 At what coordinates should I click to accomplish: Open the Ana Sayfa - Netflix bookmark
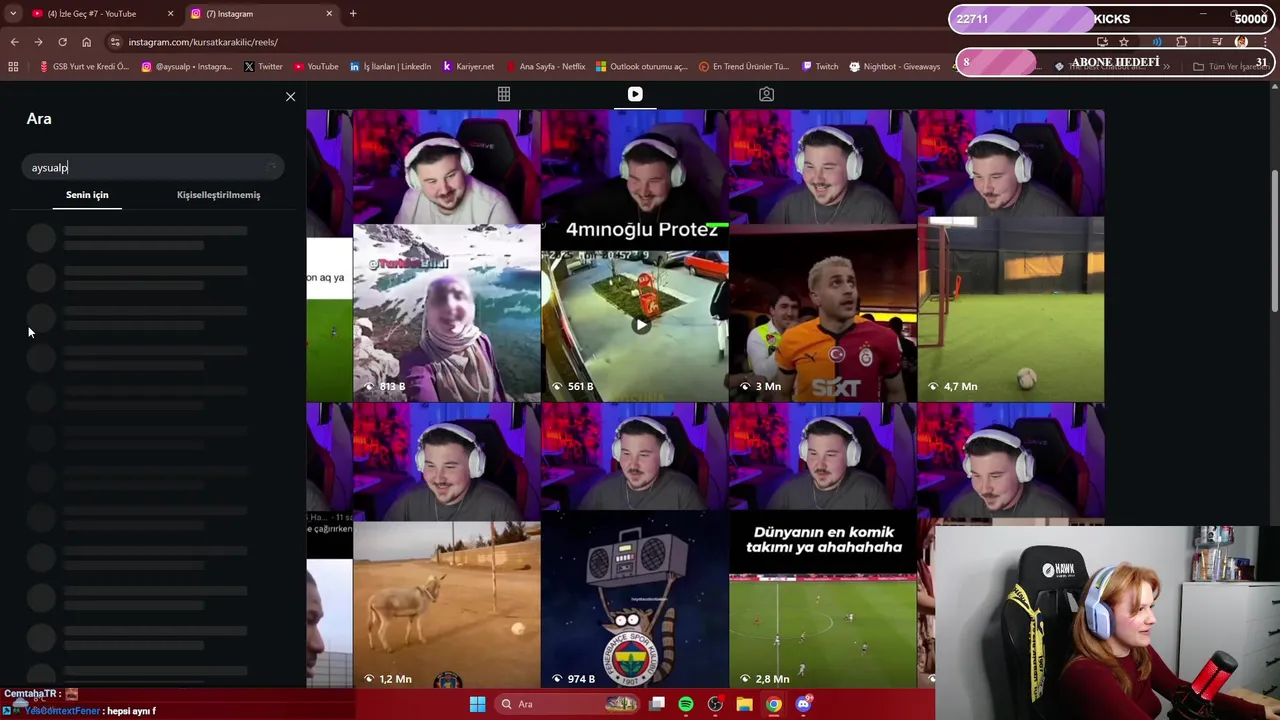(546, 67)
